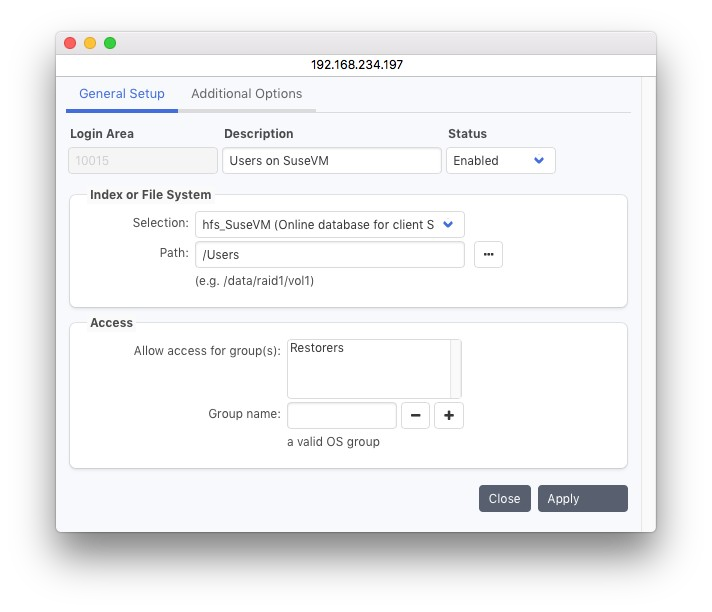The image size is (712, 612).
Task: Click into the Description text field
Action: click(x=331, y=161)
